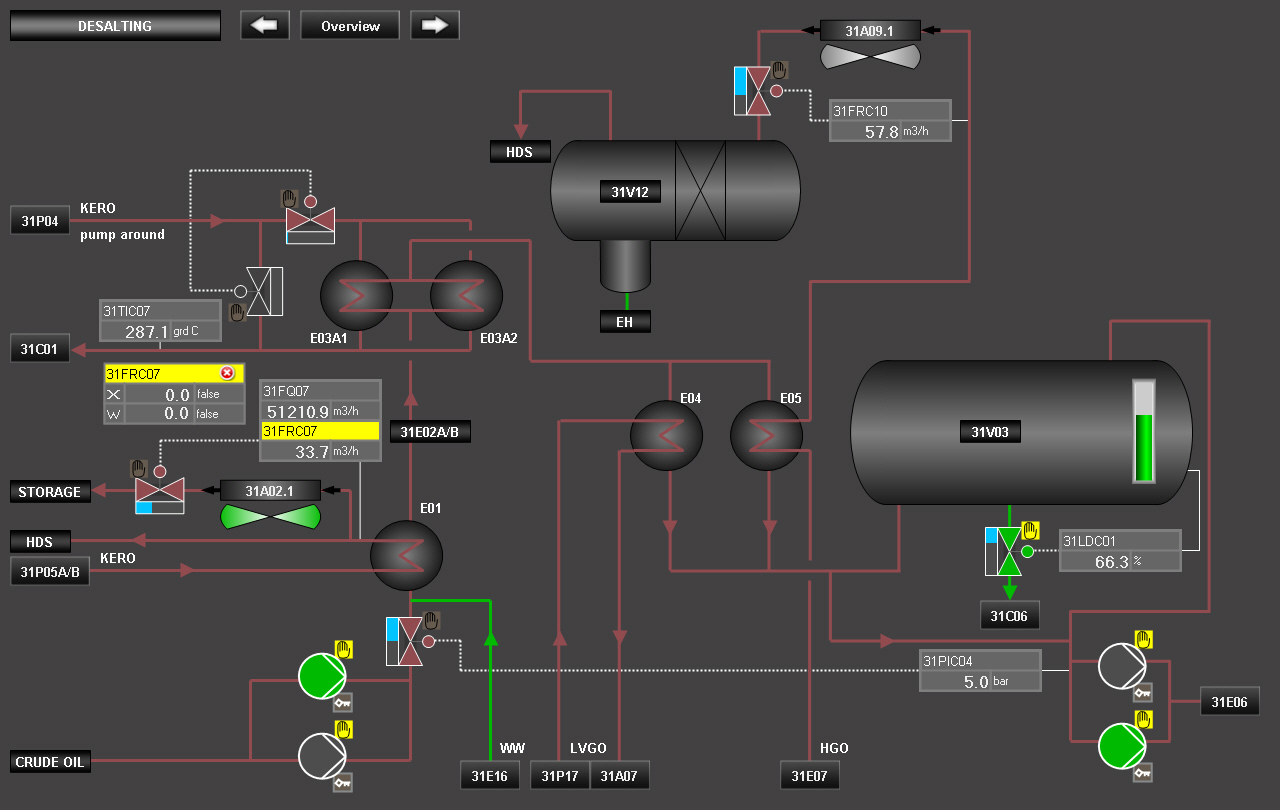This screenshot has height=810, width=1280.
Task: Open control valve next to 31FRC10
Action: tap(759, 90)
